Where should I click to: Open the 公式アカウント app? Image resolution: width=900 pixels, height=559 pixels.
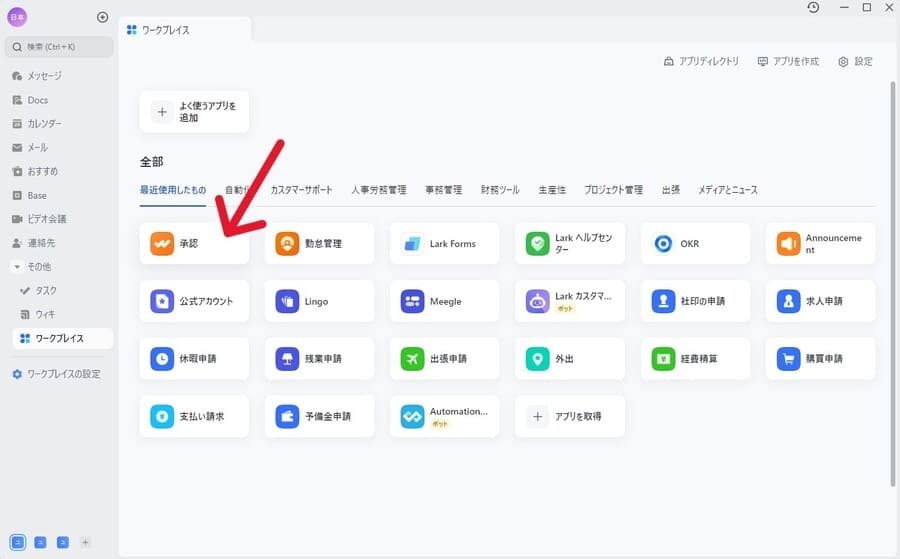coord(194,301)
